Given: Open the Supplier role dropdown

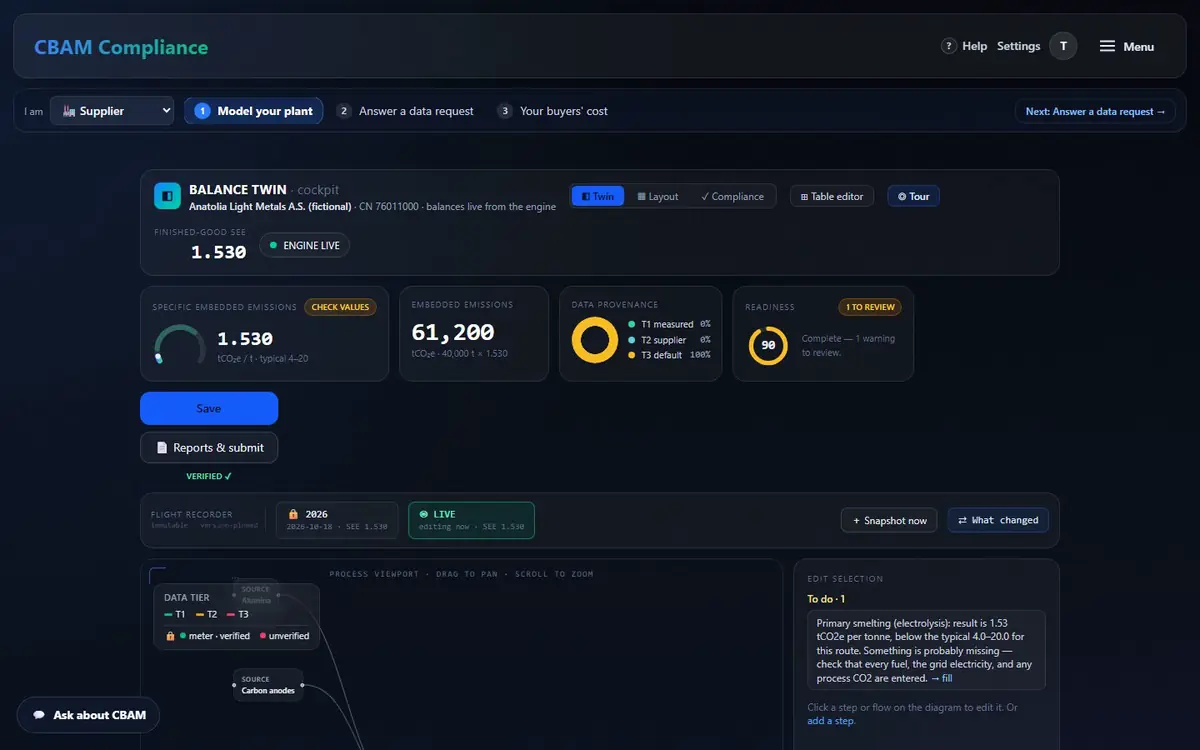Looking at the screenshot, I should [112, 111].
